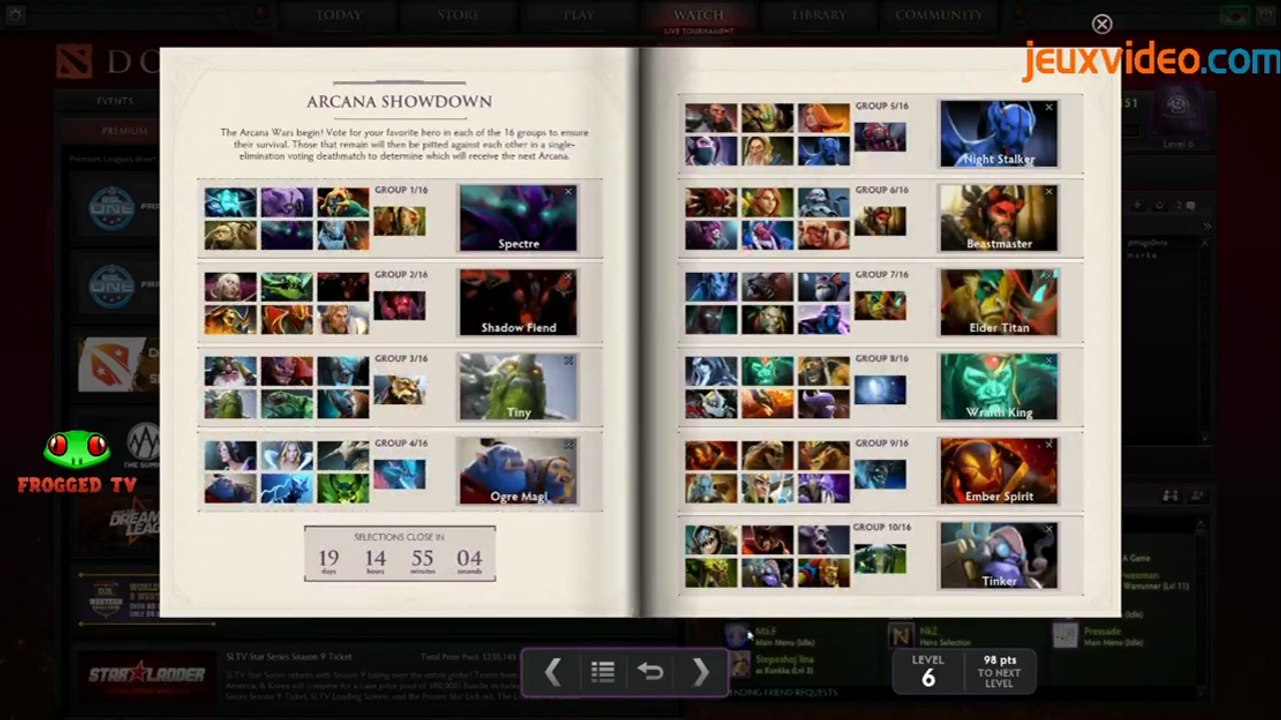Open the LIBRARY tab
The height and width of the screenshot is (720, 1281).
[818, 15]
